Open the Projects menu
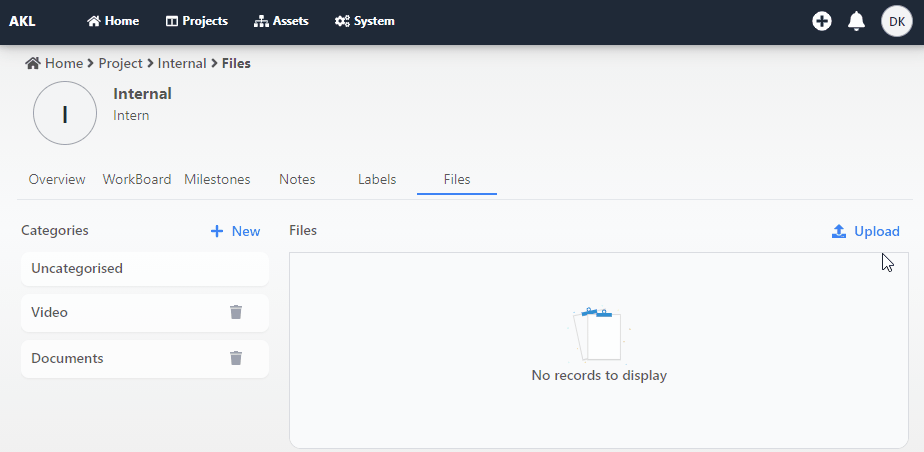Viewport: 924px width, 452px height. pos(197,21)
